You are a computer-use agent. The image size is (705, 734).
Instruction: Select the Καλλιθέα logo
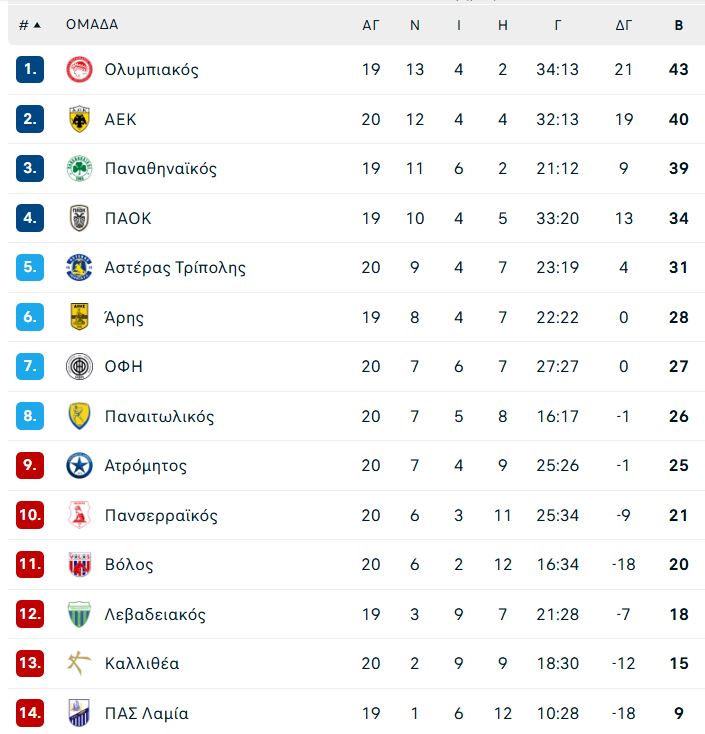tap(79, 663)
